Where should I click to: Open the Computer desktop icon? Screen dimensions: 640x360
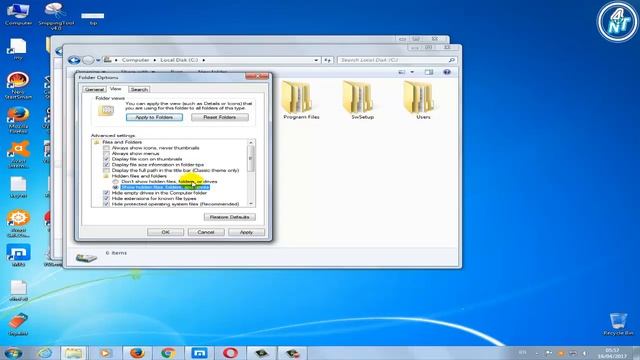coord(18,14)
